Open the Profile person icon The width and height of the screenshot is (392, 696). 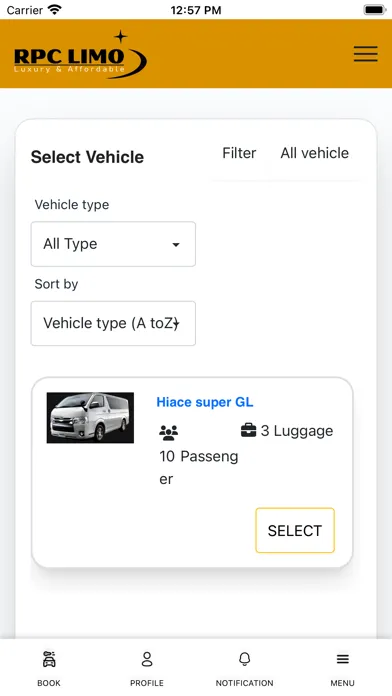pos(147,659)
